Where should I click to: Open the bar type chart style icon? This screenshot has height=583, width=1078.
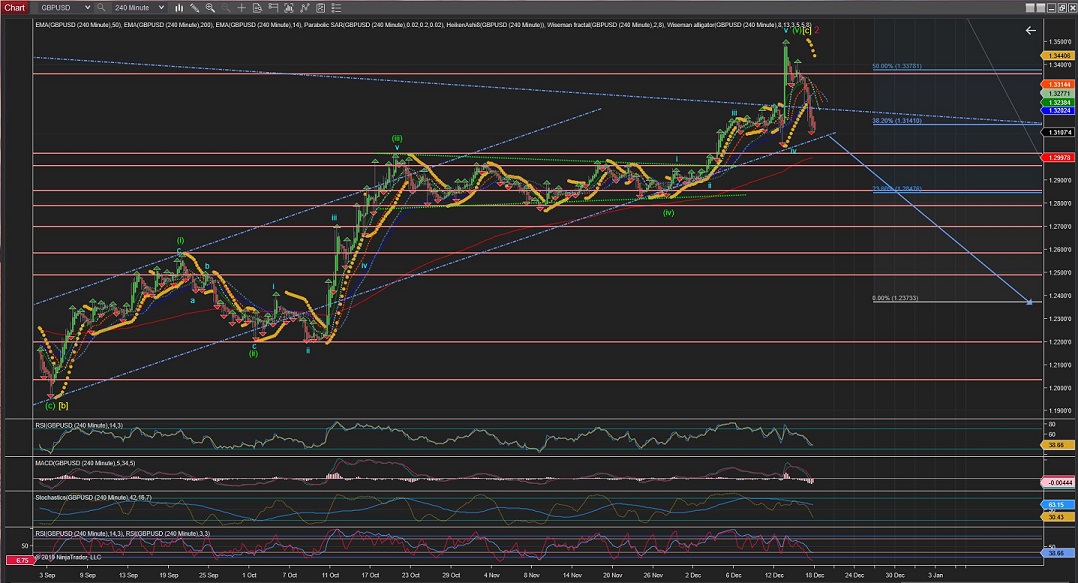pos(179,8)
